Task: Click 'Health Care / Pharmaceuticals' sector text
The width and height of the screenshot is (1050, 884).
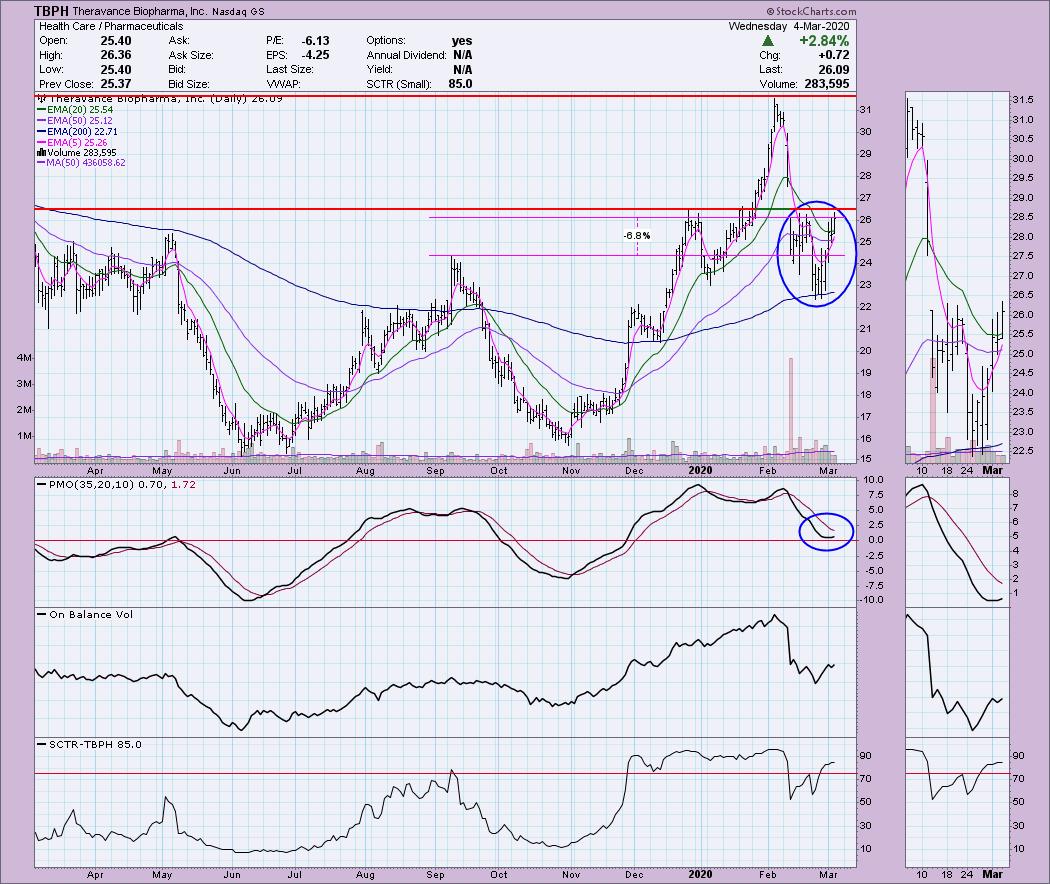Action: 111,26
